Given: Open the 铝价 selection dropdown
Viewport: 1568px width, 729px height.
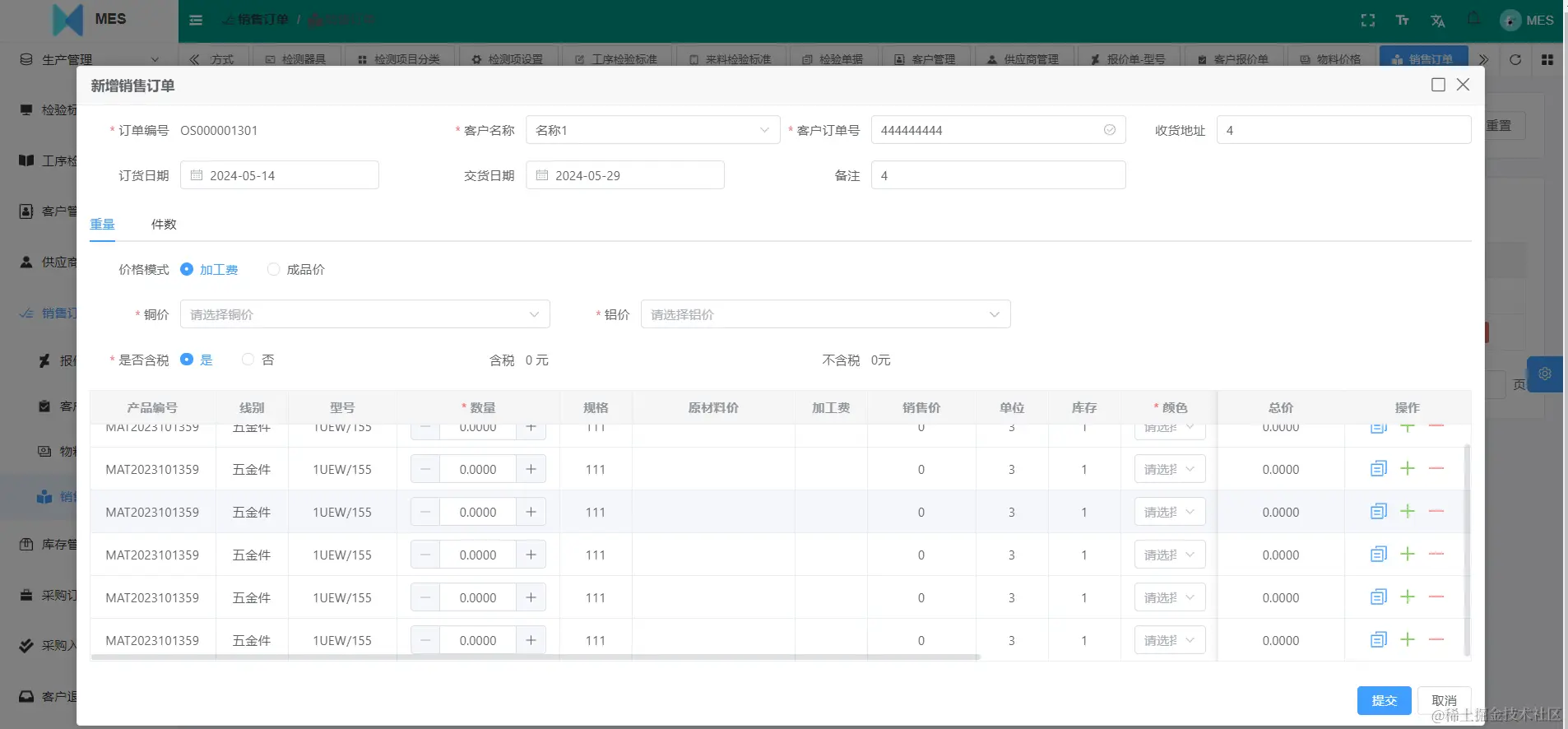Looking at the screenshot, I should point(825,314).
